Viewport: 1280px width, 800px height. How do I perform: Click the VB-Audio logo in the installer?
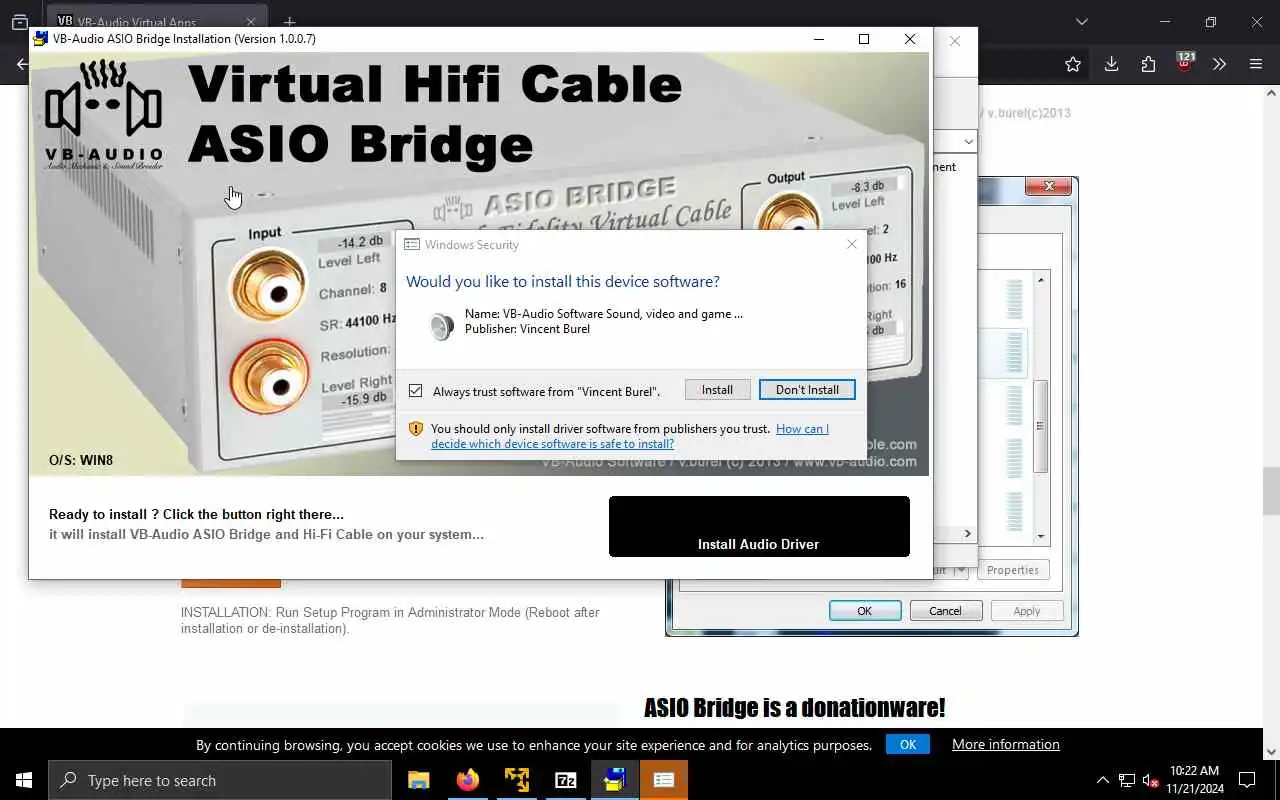tap(104, 114)
